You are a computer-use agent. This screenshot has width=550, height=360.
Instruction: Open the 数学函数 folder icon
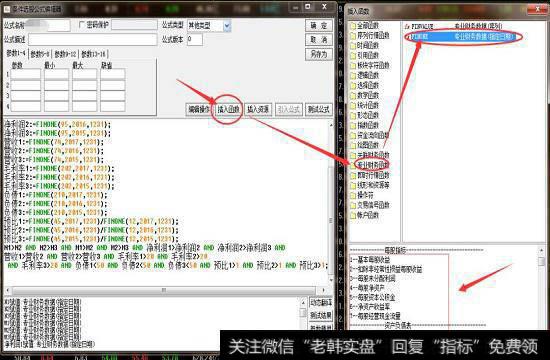click(353, 95)
